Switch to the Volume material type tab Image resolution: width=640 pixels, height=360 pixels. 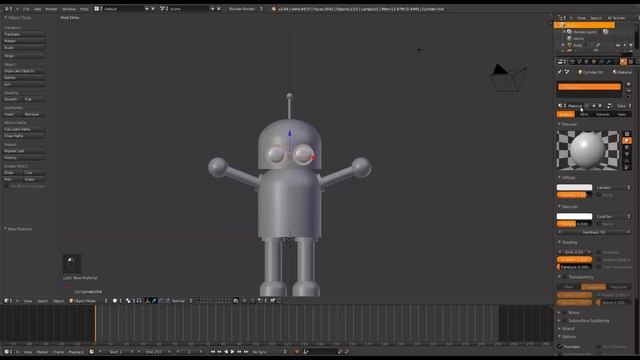(603, 114)
